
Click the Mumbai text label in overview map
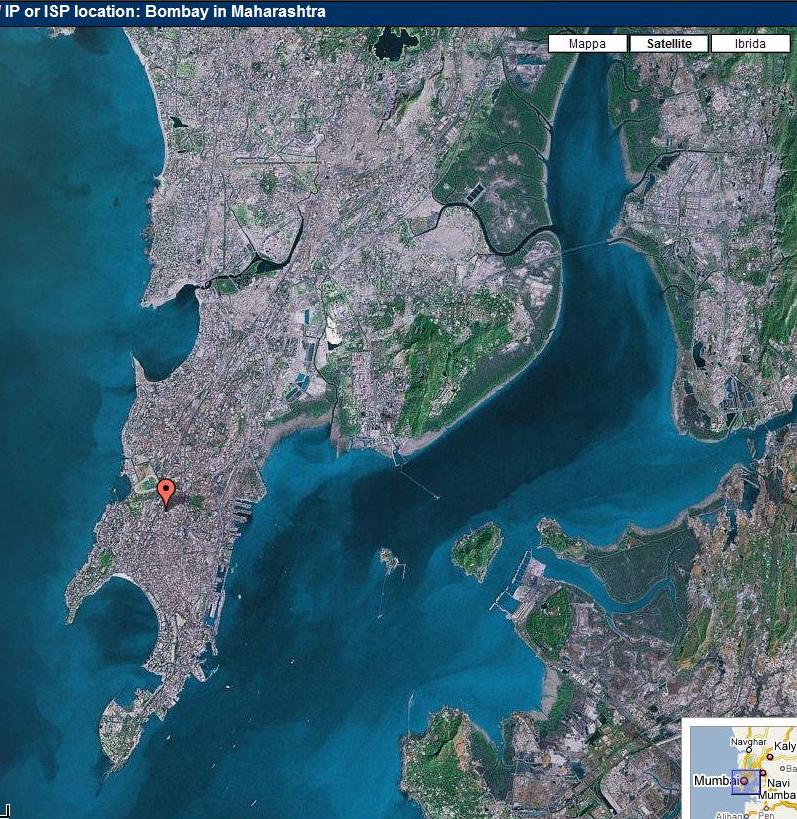(x=715, y=780)
